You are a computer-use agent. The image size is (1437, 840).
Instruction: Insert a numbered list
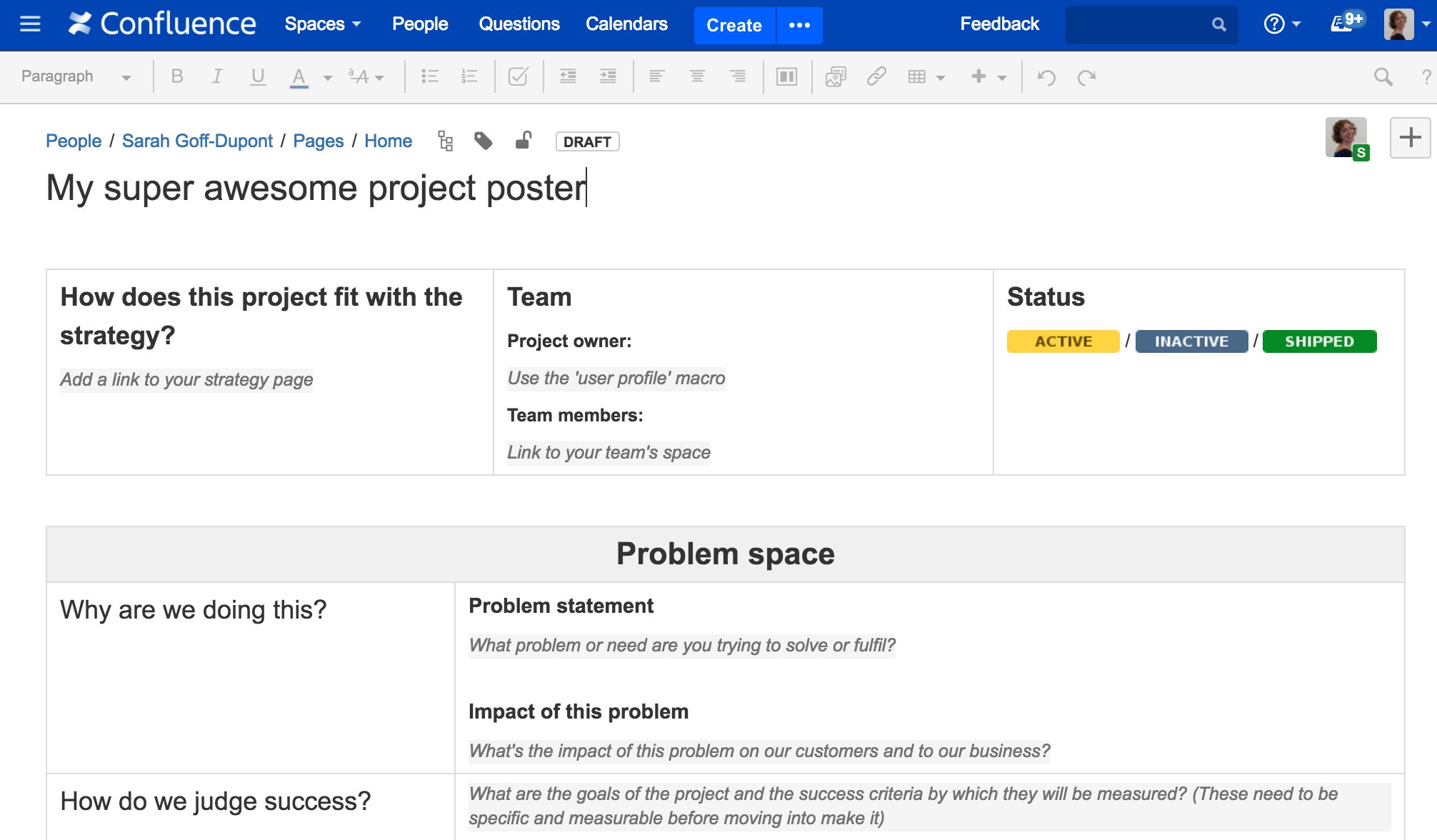[x=469, y=76]
